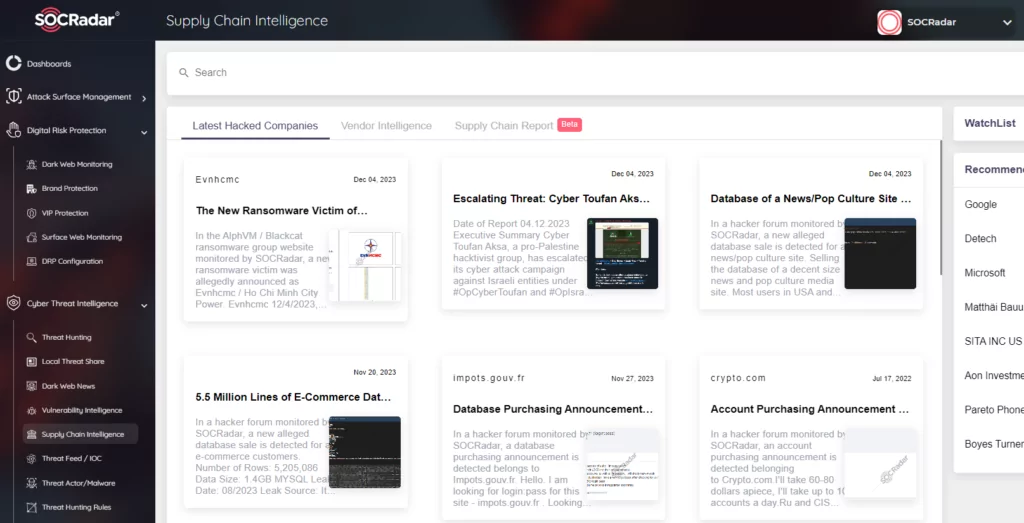
Task: Switch to Vendor Intelligence tab
Action: (x=386, y=125)
